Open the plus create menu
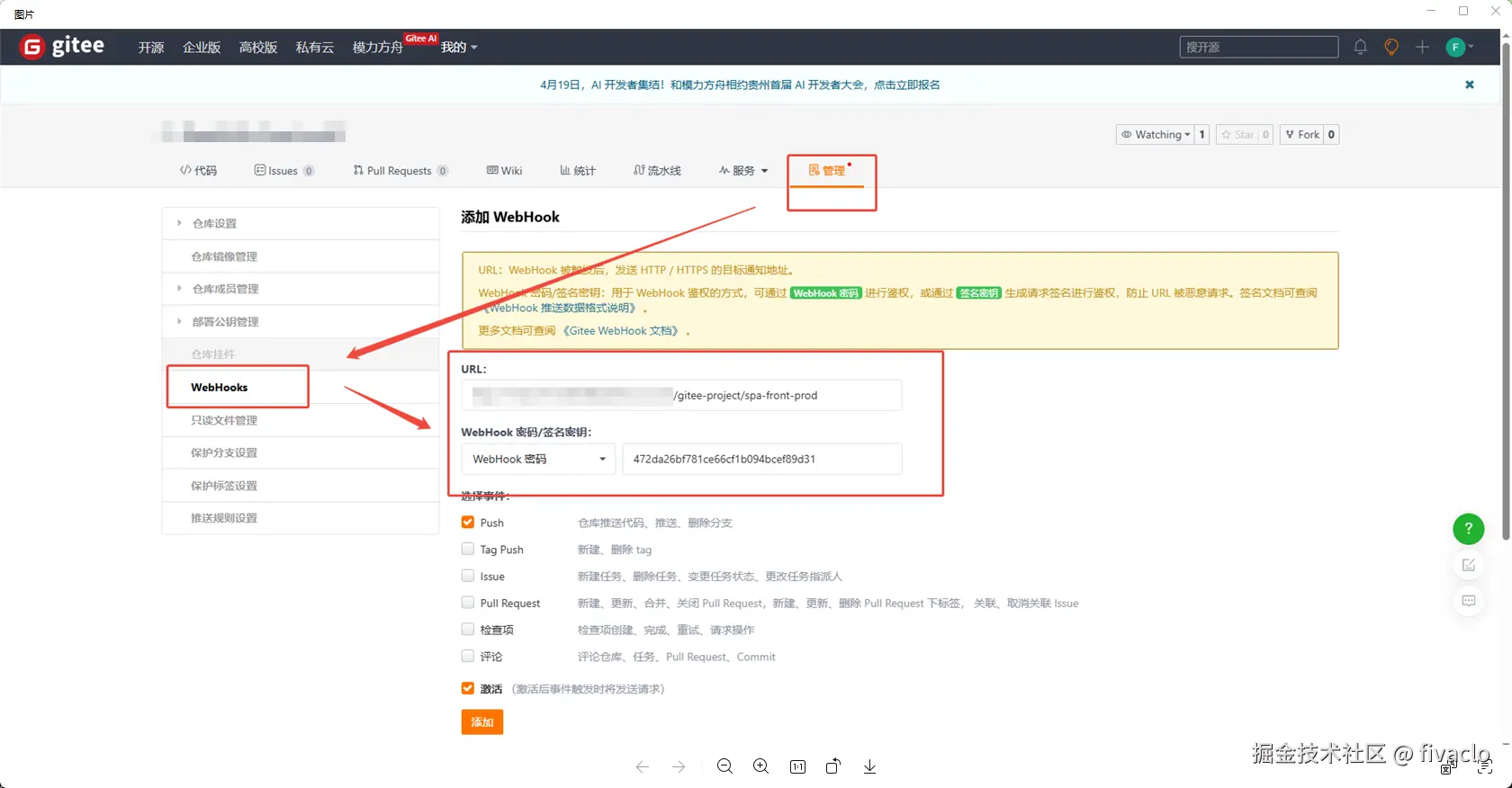Viewport: 1512px width, 788px height. tap(1422, 47)
